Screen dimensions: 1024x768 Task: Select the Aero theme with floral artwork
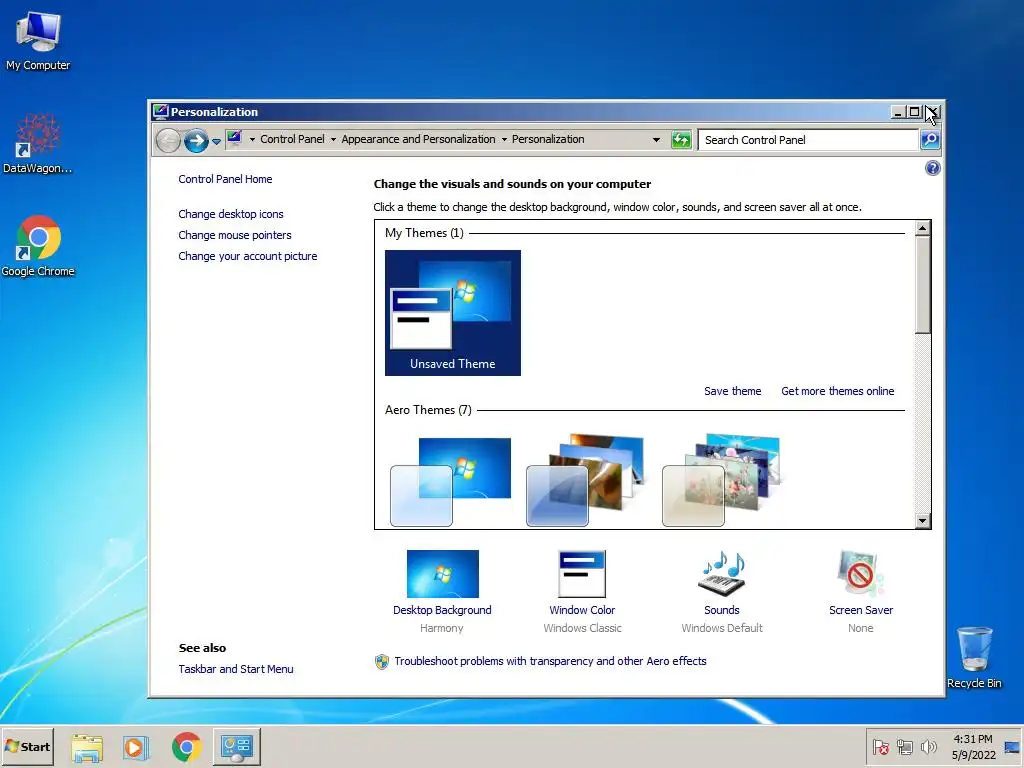pyautogui.click(x=722, y=480)
